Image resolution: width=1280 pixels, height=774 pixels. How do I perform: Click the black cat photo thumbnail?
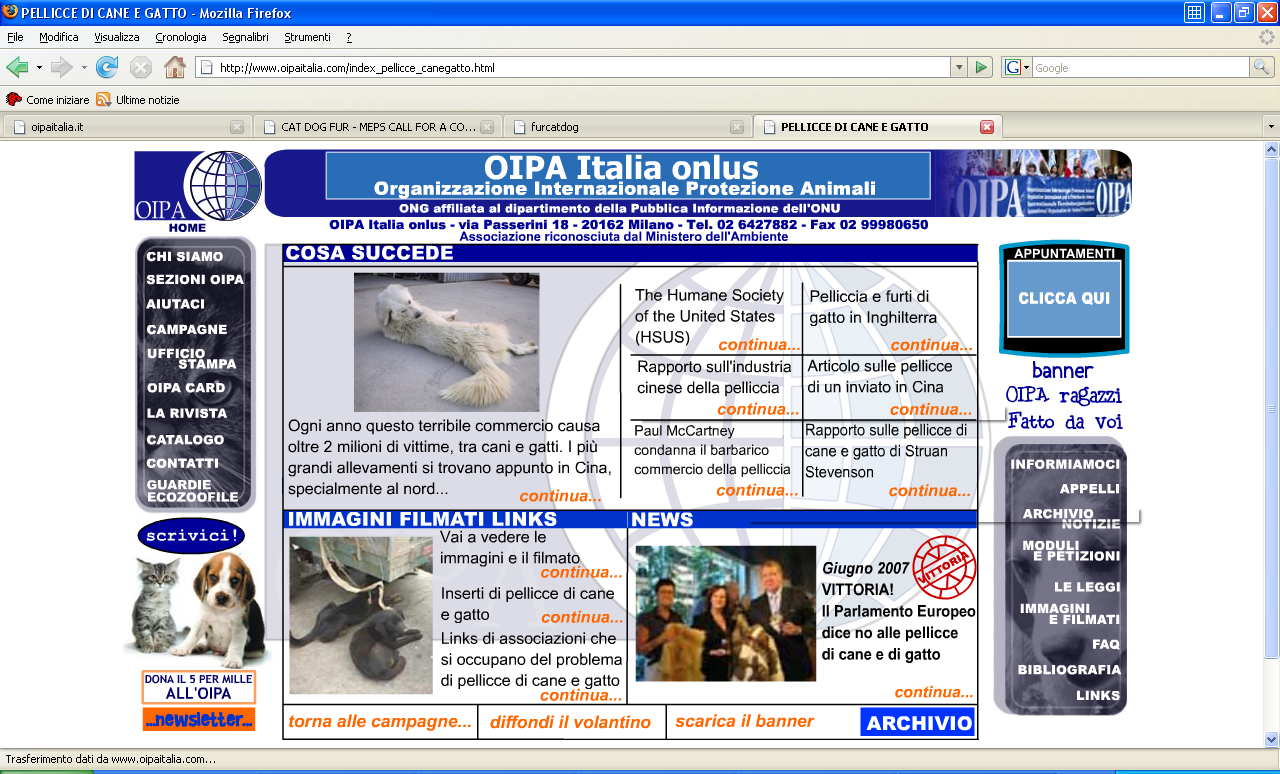(x=361, y=616)
